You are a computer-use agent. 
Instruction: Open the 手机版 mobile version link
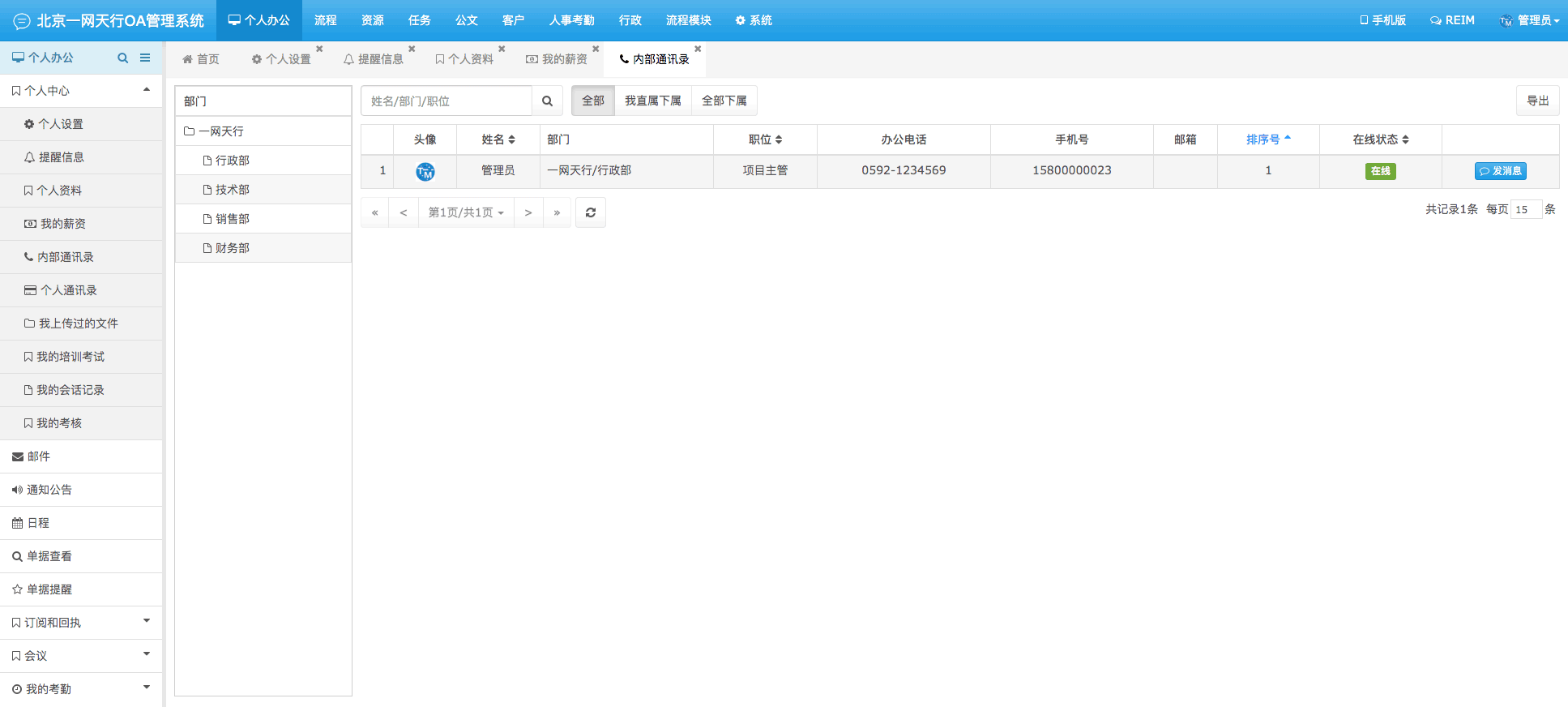click(1382, 20)
